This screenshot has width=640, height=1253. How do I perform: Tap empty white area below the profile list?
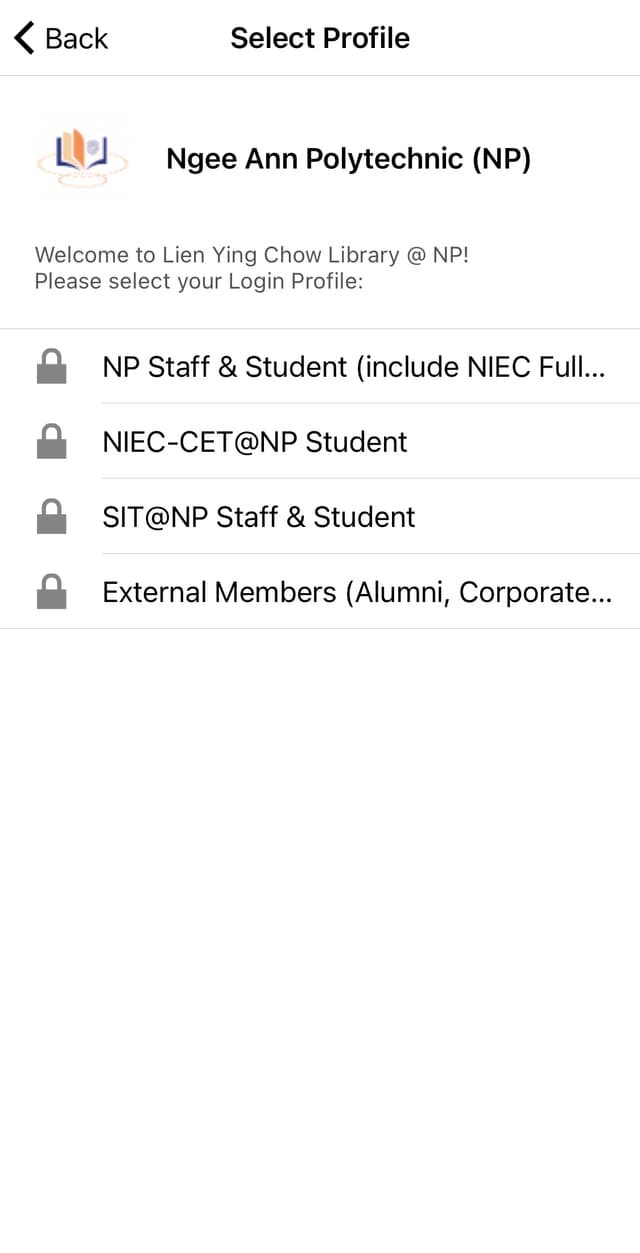click(320, 900)
